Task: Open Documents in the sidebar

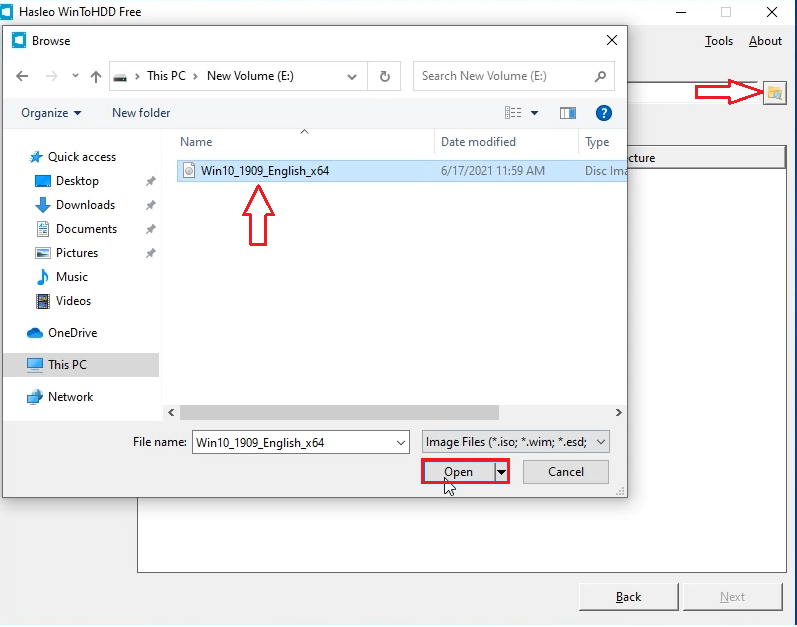Action: point(86,229)
